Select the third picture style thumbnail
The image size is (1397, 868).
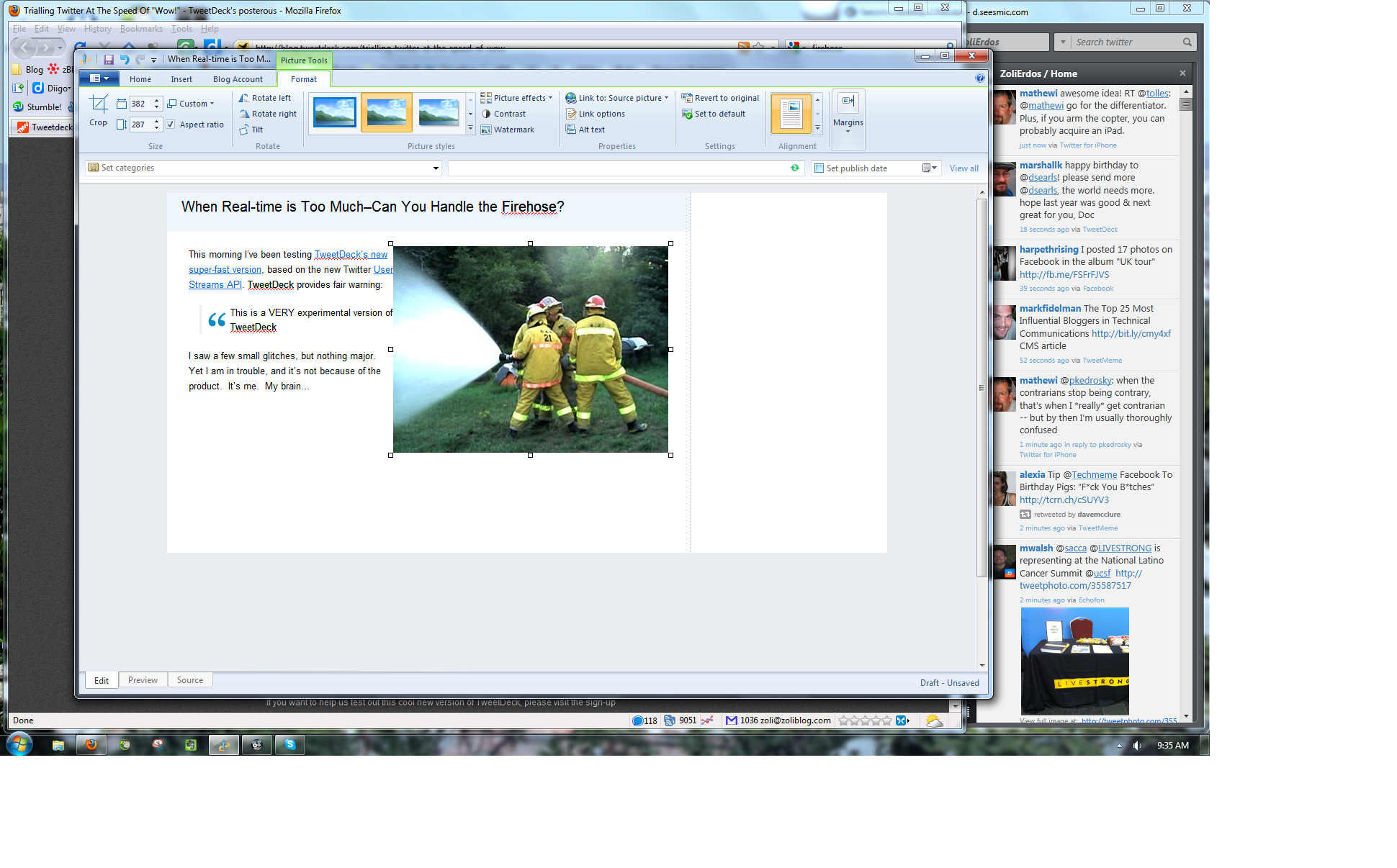point(439,113)
